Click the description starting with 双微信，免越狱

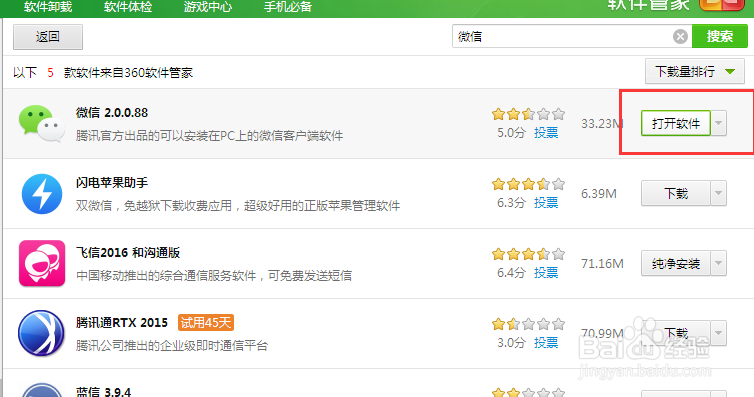coord(238,206)
